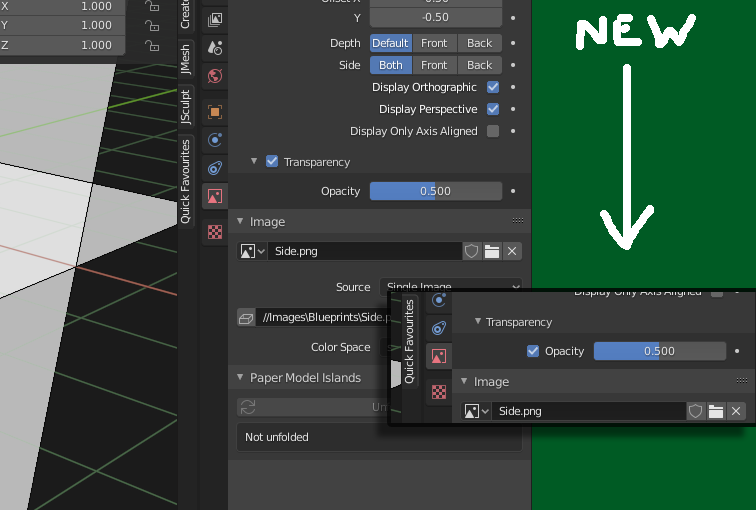Open the View Layer properties tab icon
The width and height of the screenshot is (756, 510).
click(x=215, y=20)
